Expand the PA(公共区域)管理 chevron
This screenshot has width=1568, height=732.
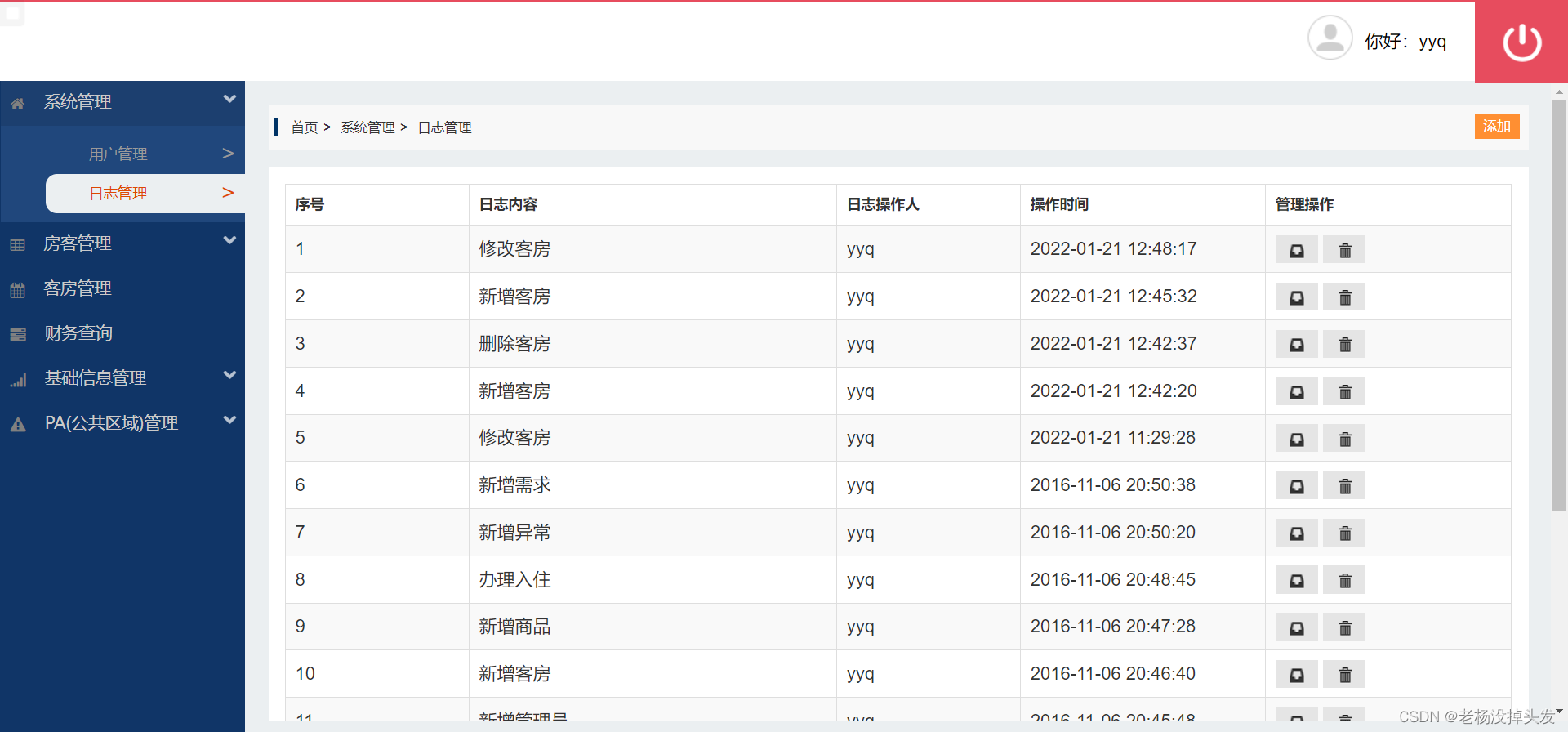pyautogui.click(x=229, y=420)
